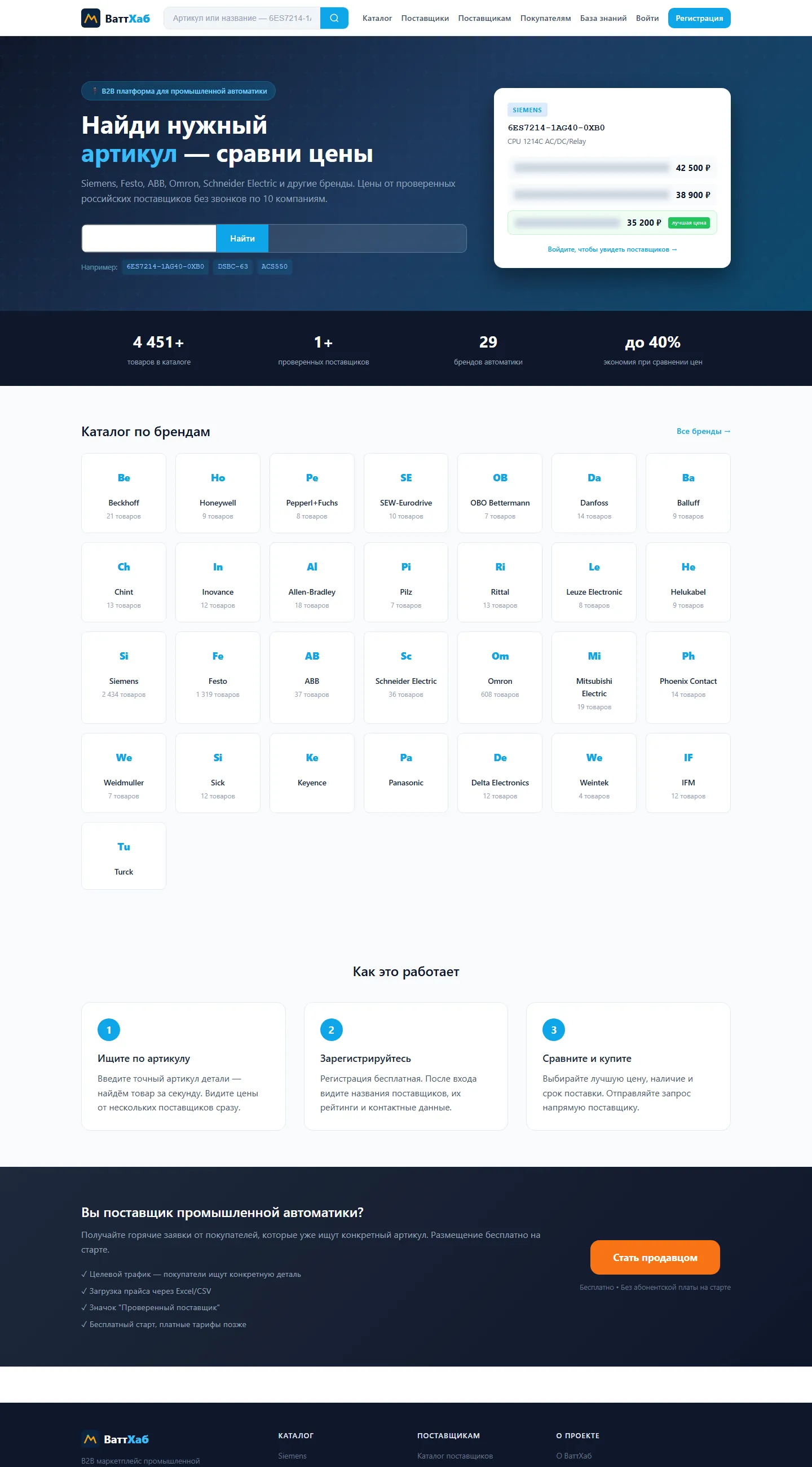Open the Honeywell brand card
The image size is (812, 1467).
(x=218, y=493)
